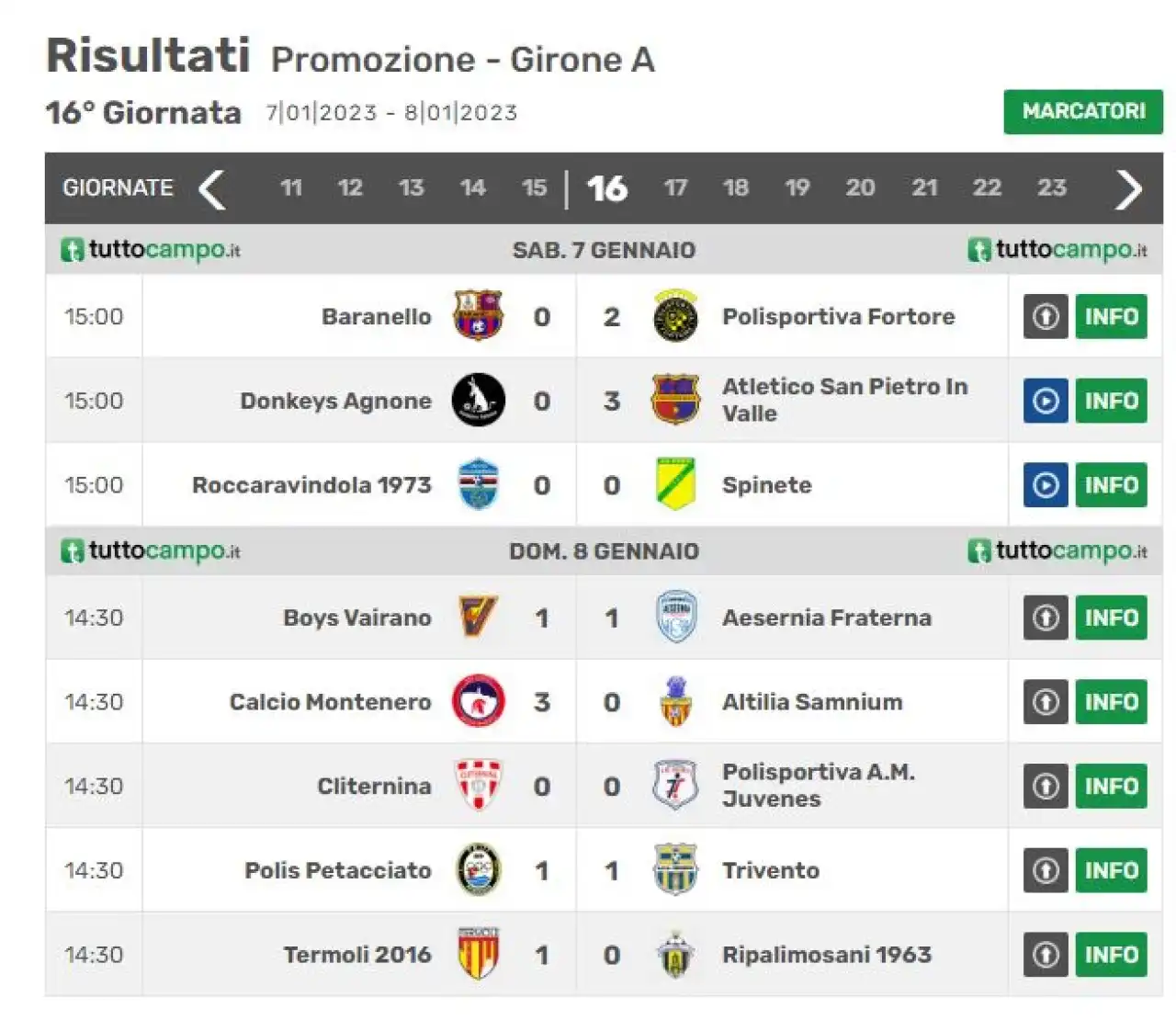The image size is (1176, 1020).
Task: Click the Aesernia Fraterna team name
Action: click(827, 618)
